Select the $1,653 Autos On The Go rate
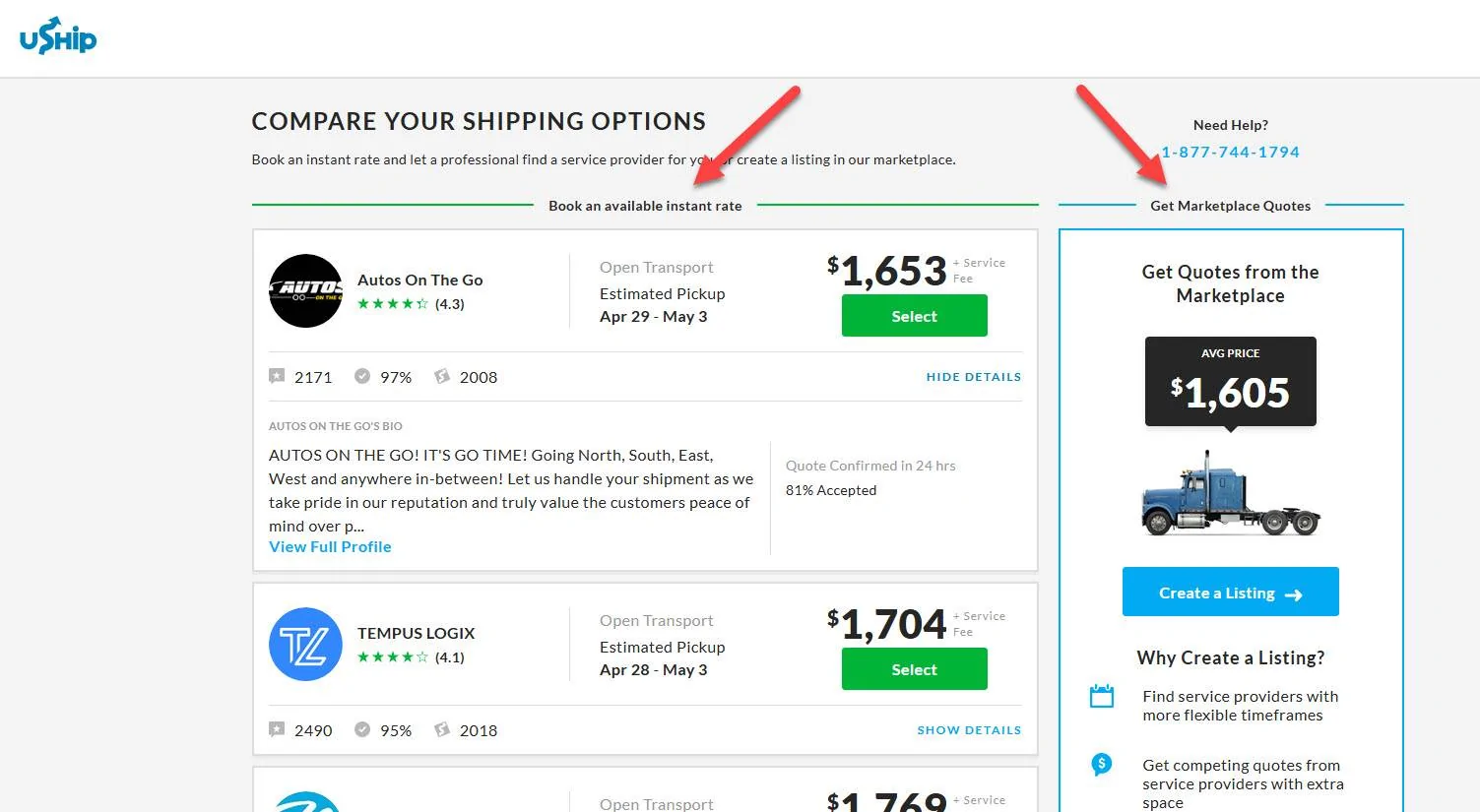This screenshot has width=1480, height=812. (914, 316)
